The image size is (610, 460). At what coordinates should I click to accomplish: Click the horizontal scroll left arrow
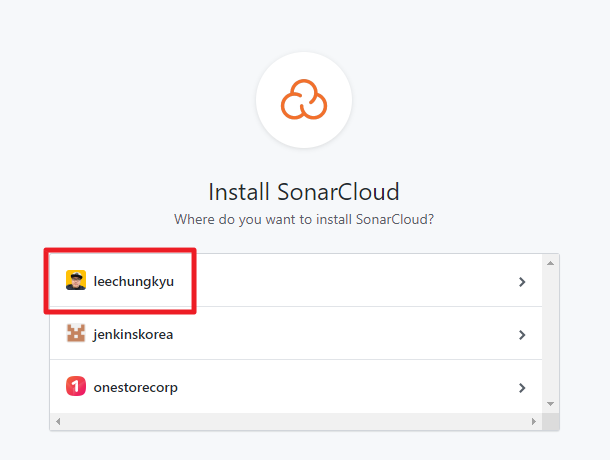(58, 421)
